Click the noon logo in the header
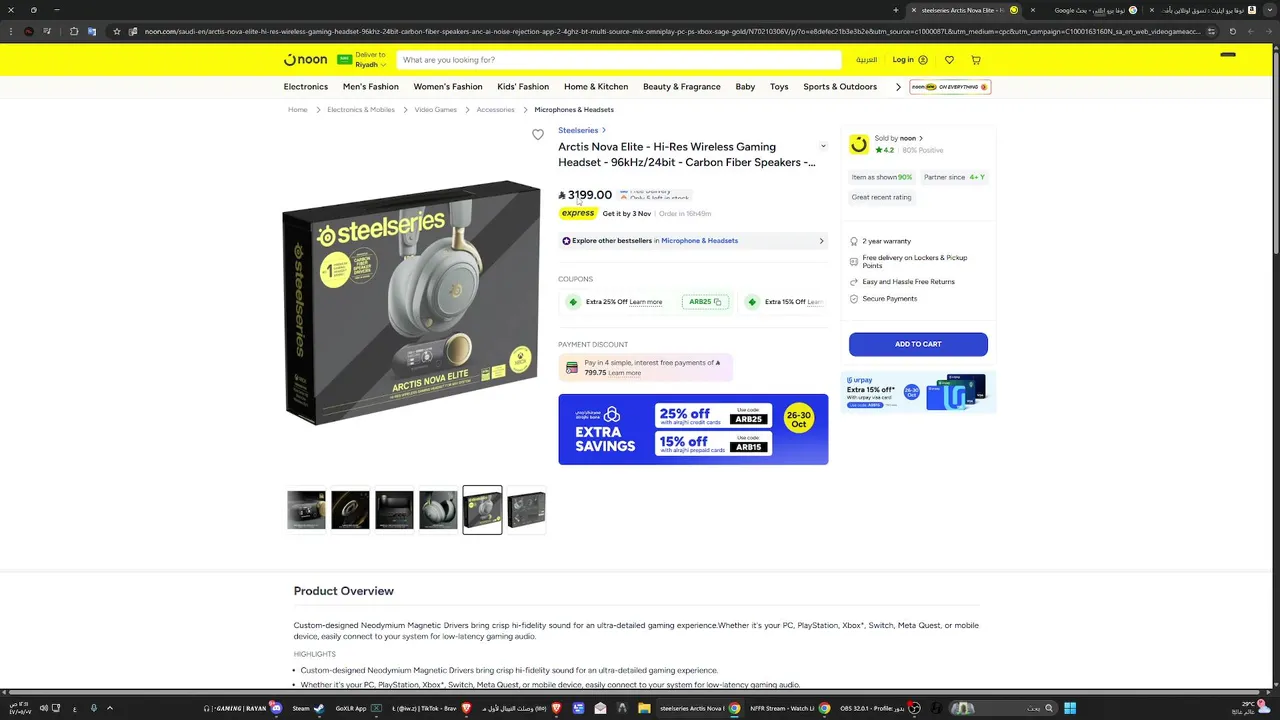Screen dimensions: 1280x720 [x=305, y=60]
